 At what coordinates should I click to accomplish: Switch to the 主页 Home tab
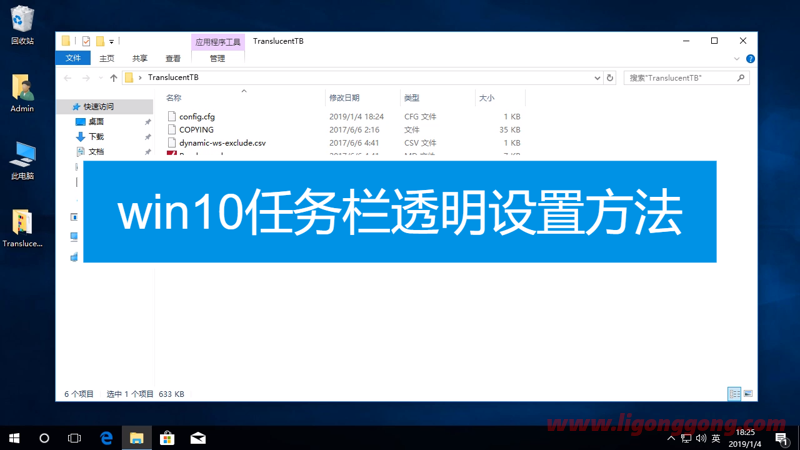point(107,58)
